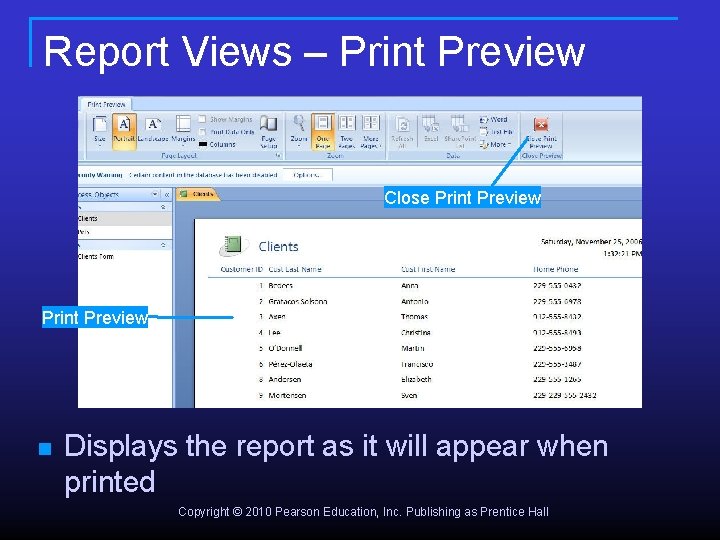Click last name O'Donnell in report
720x540 pixels.
point(285,348)
